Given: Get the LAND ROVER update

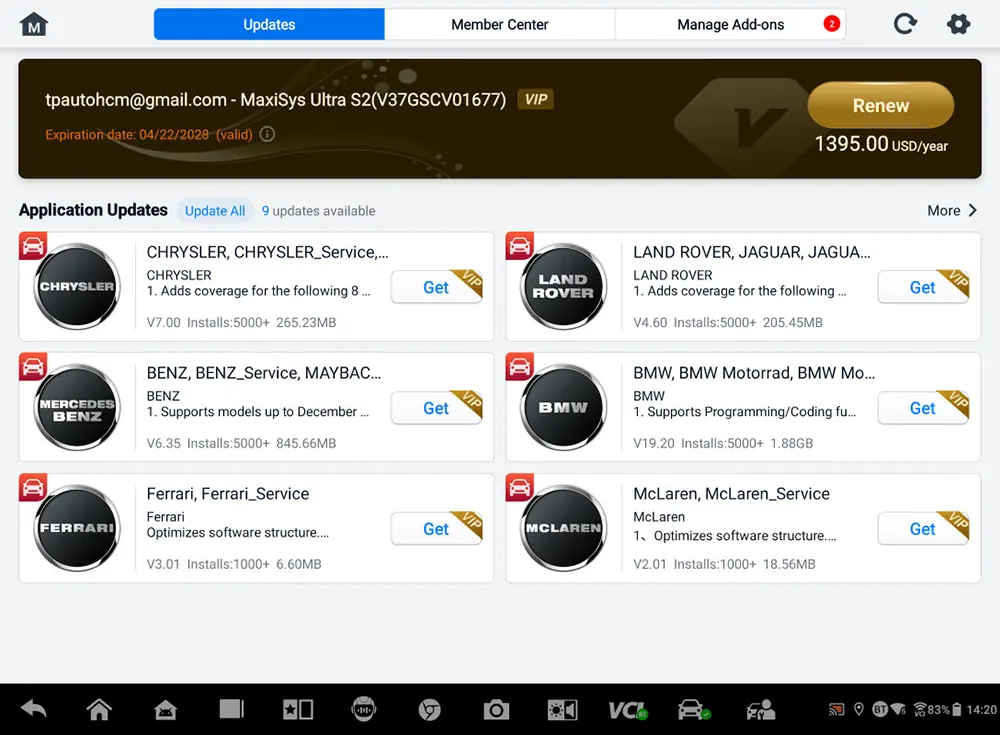Looking at the screenshot, I should click(923, 287).
